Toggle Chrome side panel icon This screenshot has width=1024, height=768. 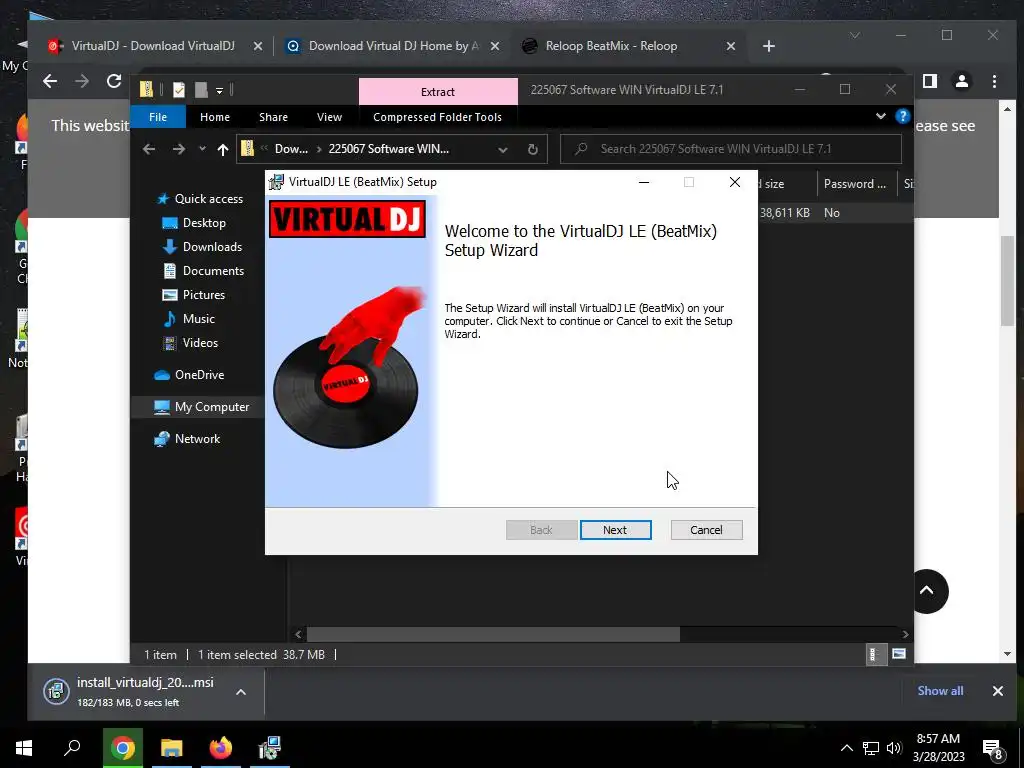click(x=930, y=81)
